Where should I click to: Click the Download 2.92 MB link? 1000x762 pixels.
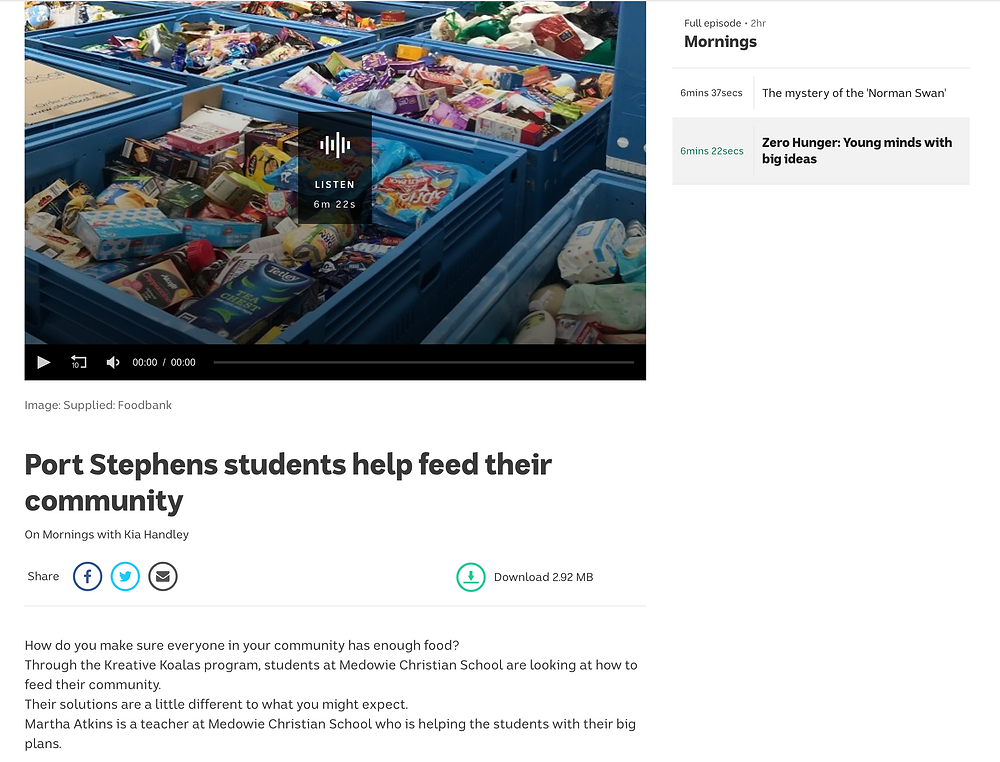pos(543,577)
